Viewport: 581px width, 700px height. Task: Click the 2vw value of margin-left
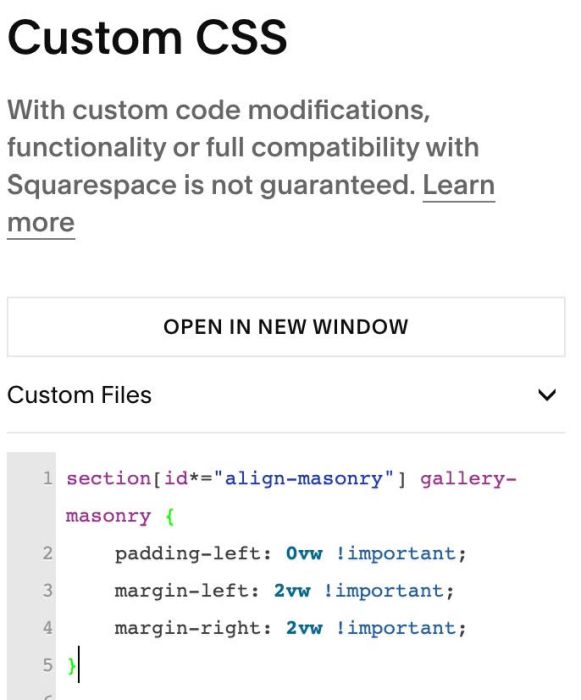point(292,591)
